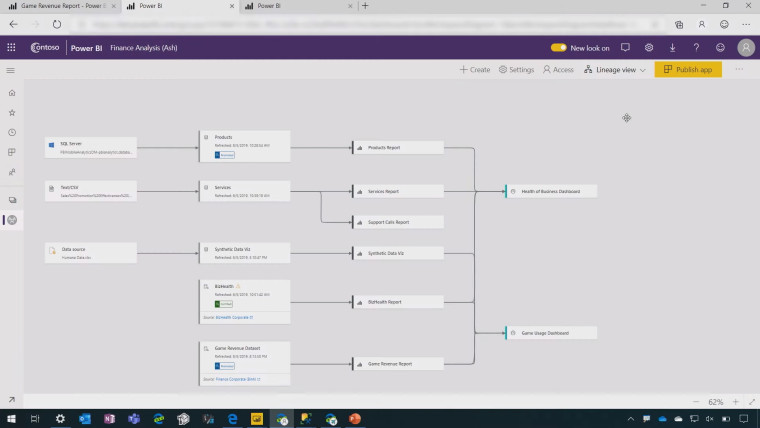Click the Publish app button
This screenshot has width=760, height=428.
pyautogui.click(x=688, y=69)
